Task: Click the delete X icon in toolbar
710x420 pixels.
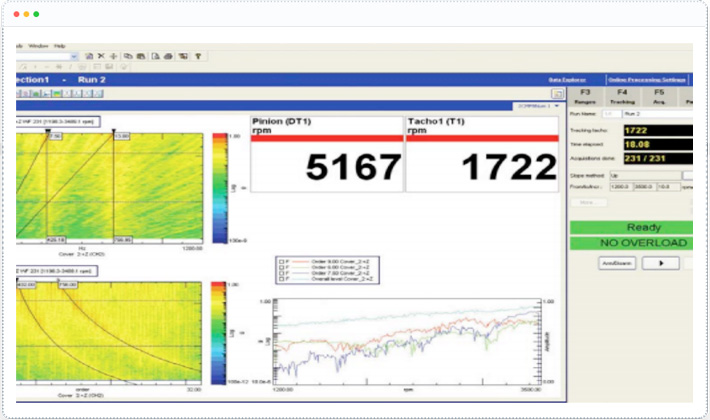Action: (x=101, y=56)
